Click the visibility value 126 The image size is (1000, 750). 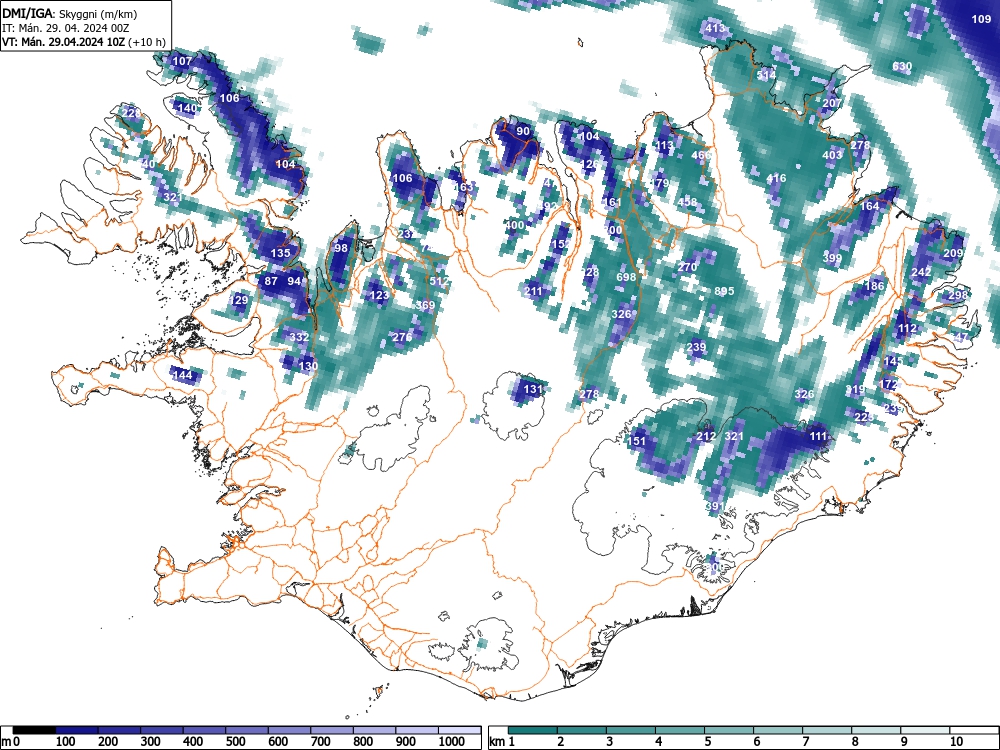pyautogui.click(x=590, y=165)
